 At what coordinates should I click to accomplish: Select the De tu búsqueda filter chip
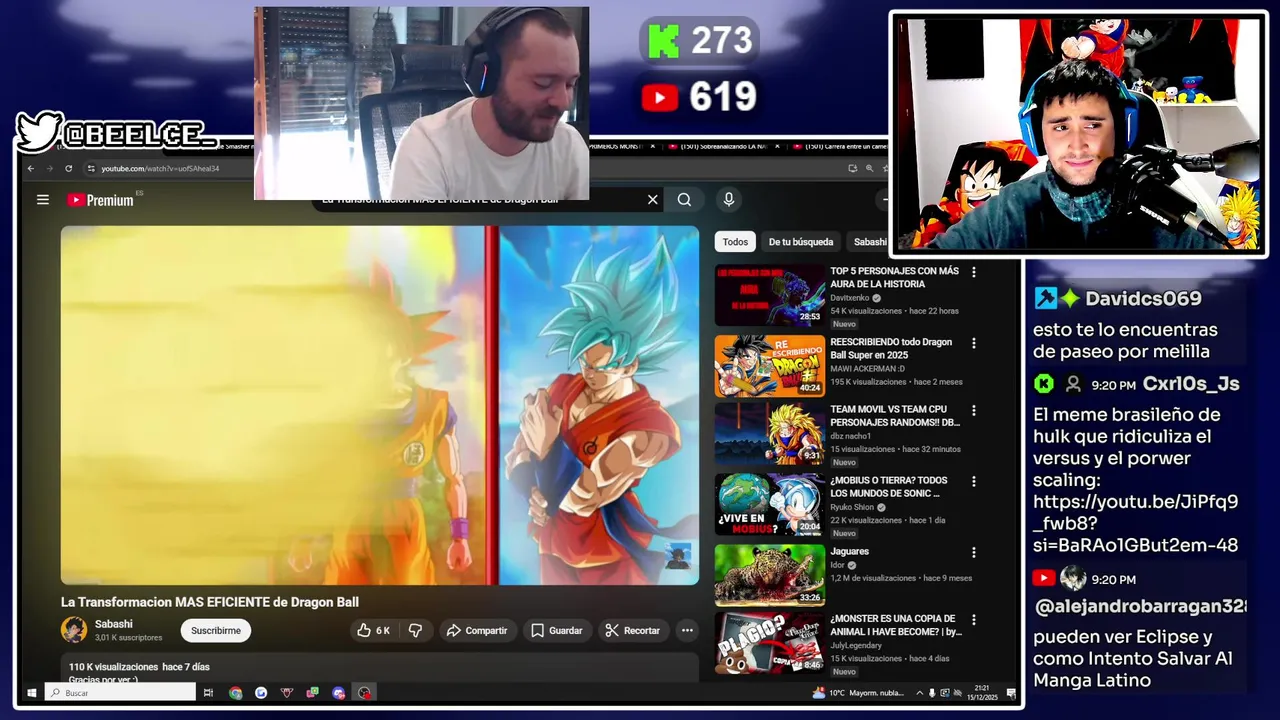point(801,242)
